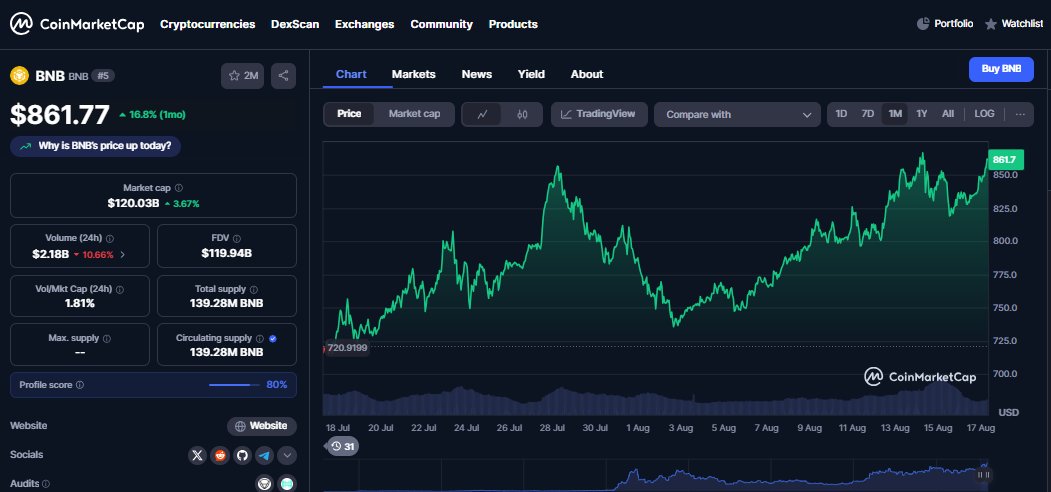Click the yellow BNB coin logo
1051x492 pixels.
point(19,76)
